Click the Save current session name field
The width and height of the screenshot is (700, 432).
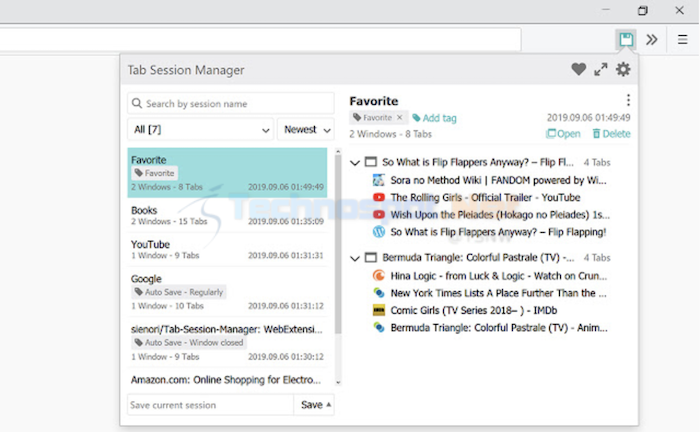coord(210,405)
